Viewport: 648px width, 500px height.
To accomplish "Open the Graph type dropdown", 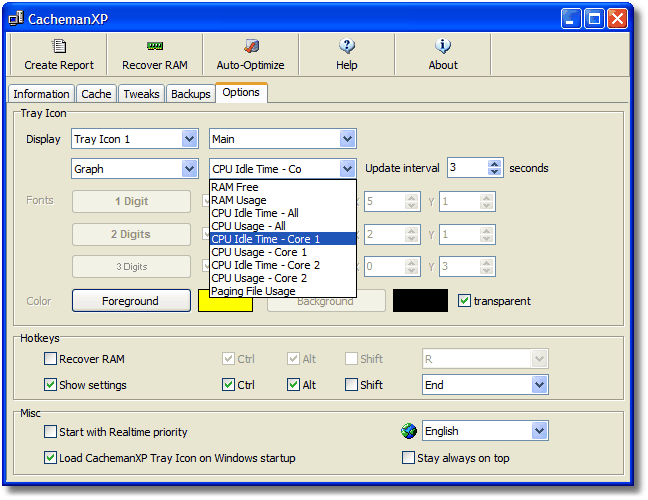I will click(x=189, y=169).
